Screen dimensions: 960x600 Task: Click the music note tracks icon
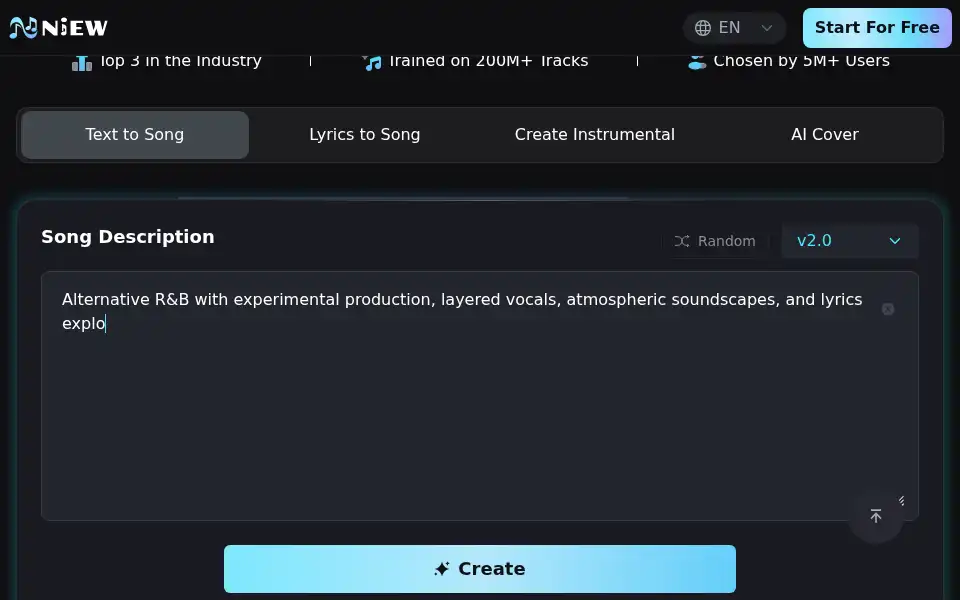pos(372,62)
